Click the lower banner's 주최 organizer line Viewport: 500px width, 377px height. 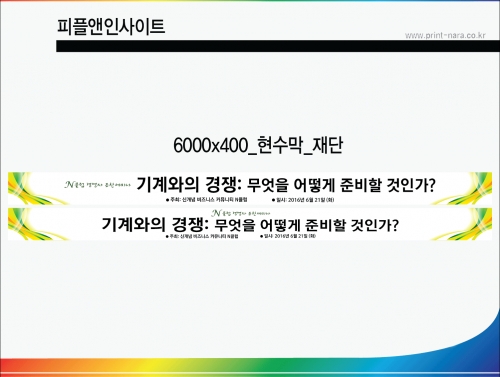(202, 236)
